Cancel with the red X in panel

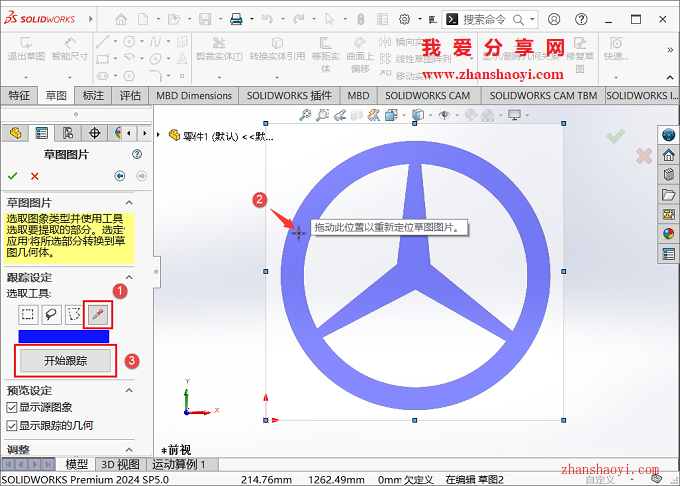tap(35, 176)
